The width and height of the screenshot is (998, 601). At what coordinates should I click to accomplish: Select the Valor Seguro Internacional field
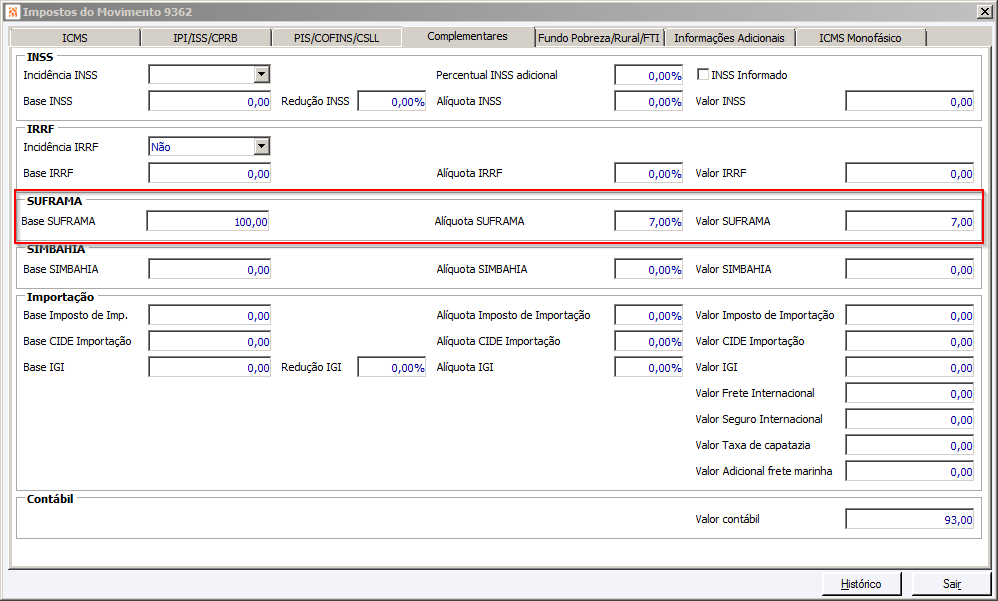tap(910, 420)
